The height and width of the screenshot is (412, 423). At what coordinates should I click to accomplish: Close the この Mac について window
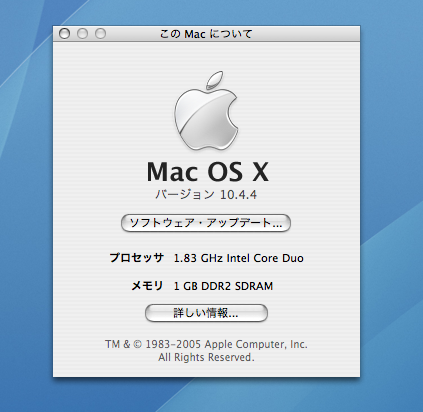[64, 34]
